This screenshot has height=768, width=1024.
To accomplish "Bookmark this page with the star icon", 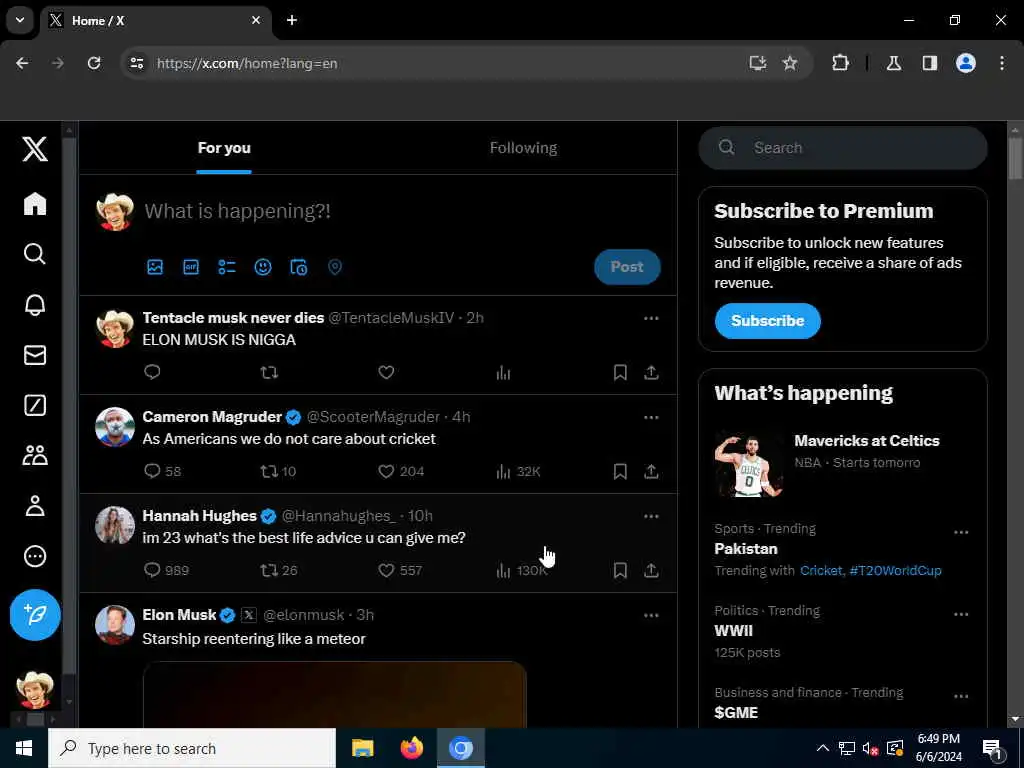I will (790, 63).
